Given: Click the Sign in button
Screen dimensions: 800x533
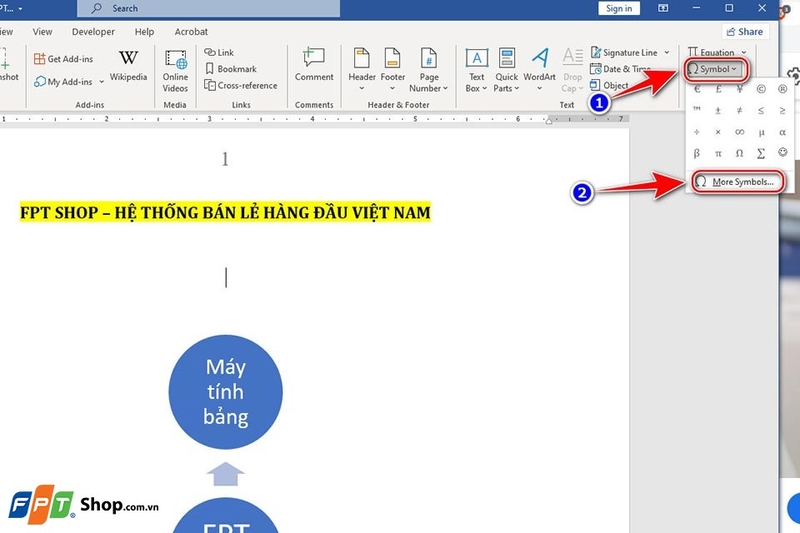Looking at the screenshot, I should (x=619, y=8).
